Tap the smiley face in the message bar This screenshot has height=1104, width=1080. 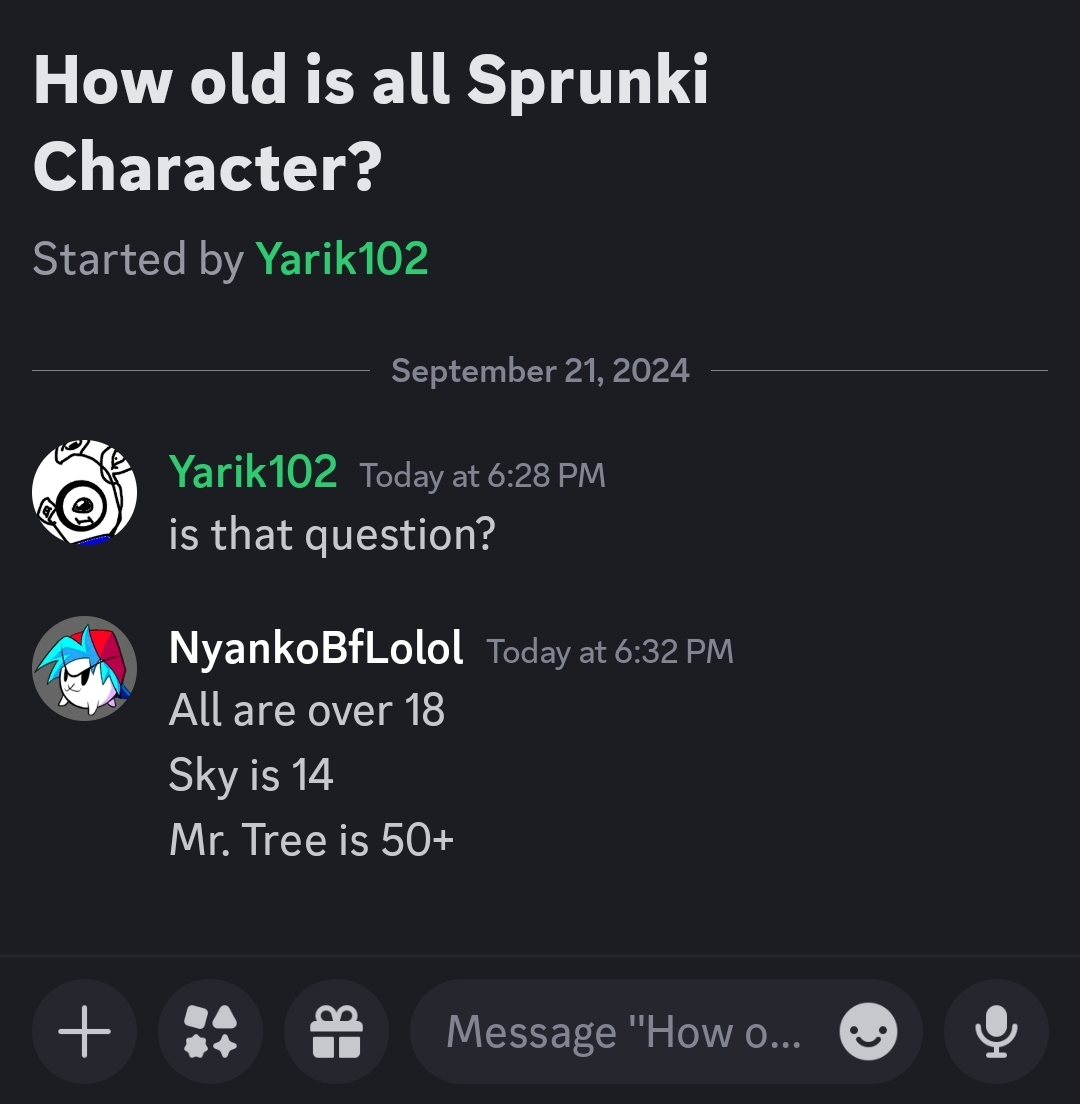click(866, 1031)
